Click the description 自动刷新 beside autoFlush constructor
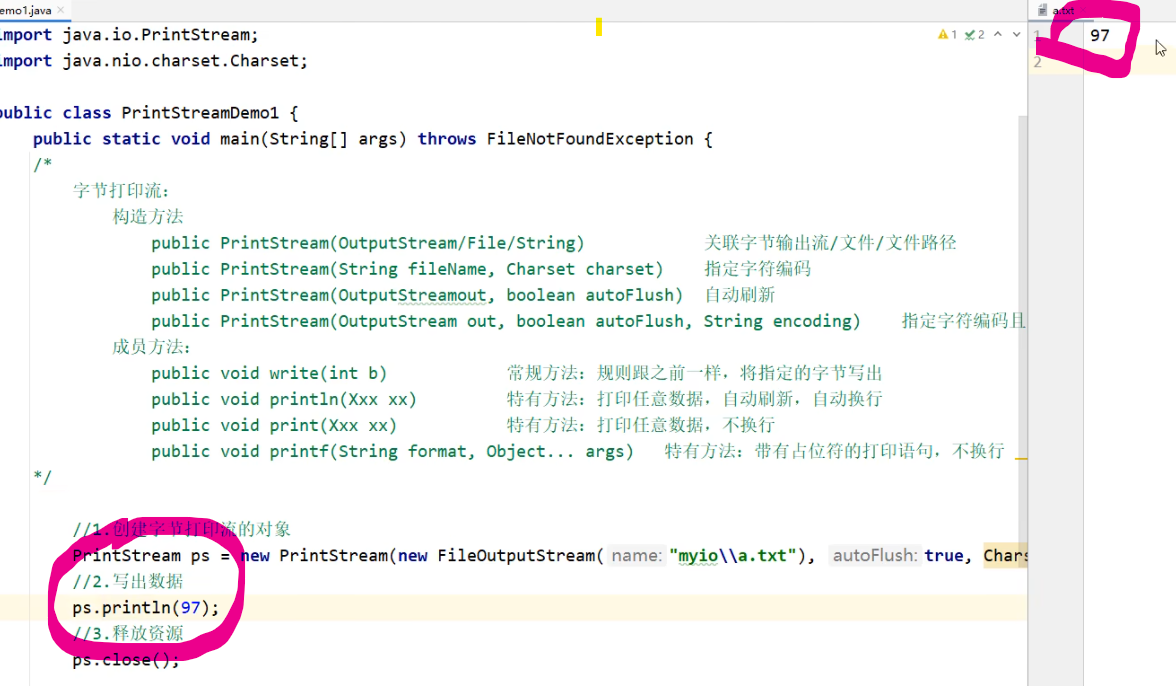1176x686 pixels. [x=740, y=295]
